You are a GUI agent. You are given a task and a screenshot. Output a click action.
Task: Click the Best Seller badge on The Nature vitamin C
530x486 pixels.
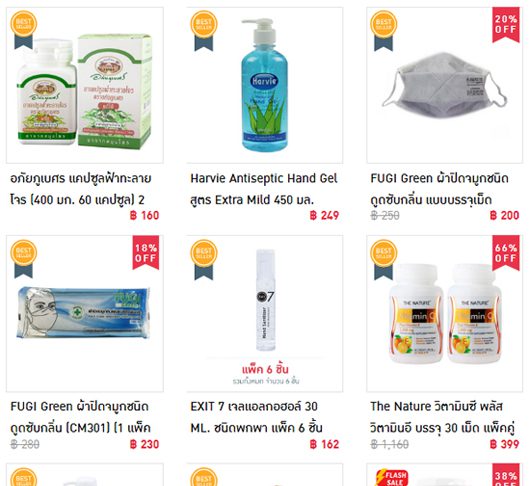point(384,260)
